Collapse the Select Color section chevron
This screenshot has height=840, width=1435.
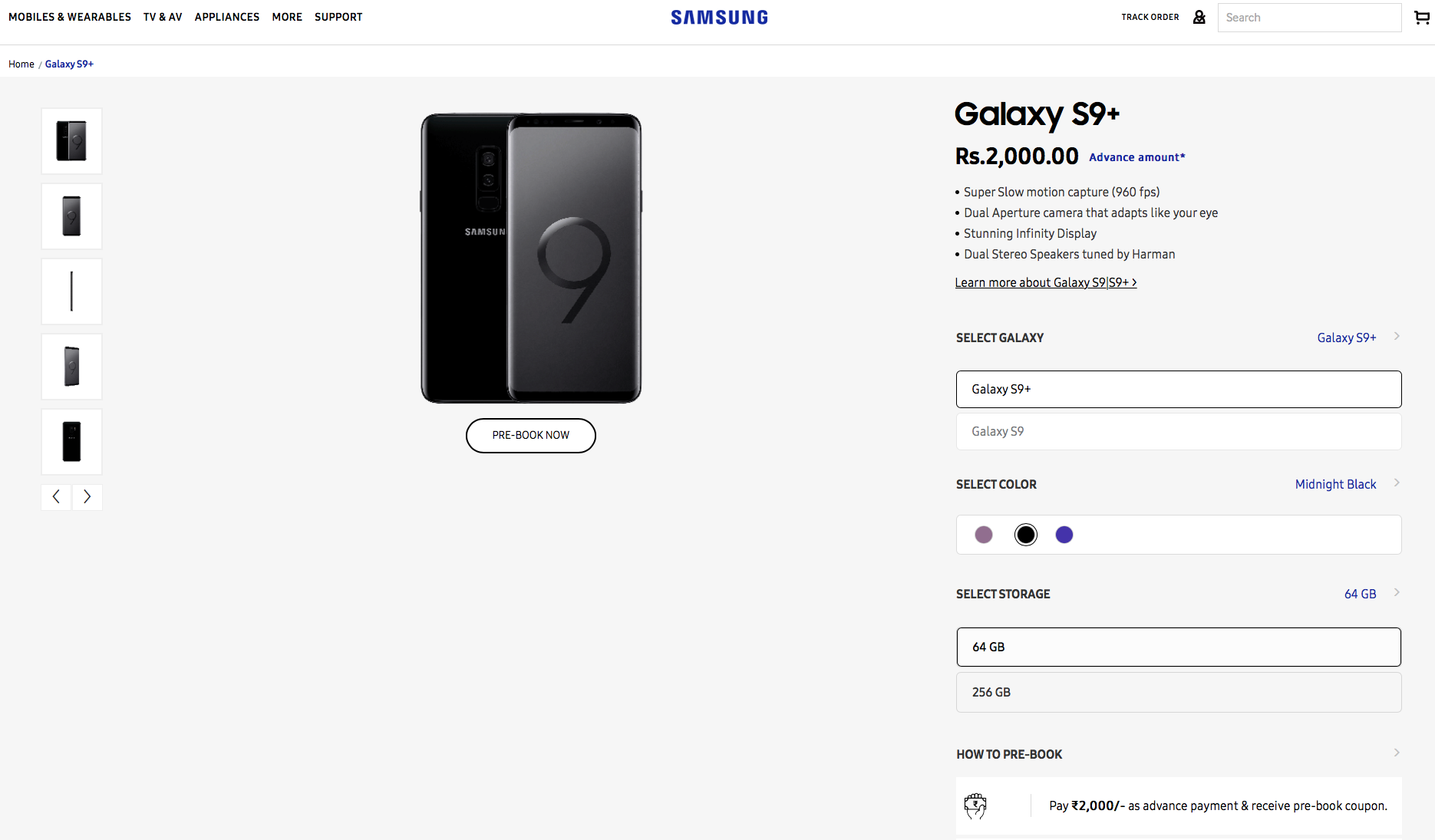(x=1397, y=483)
